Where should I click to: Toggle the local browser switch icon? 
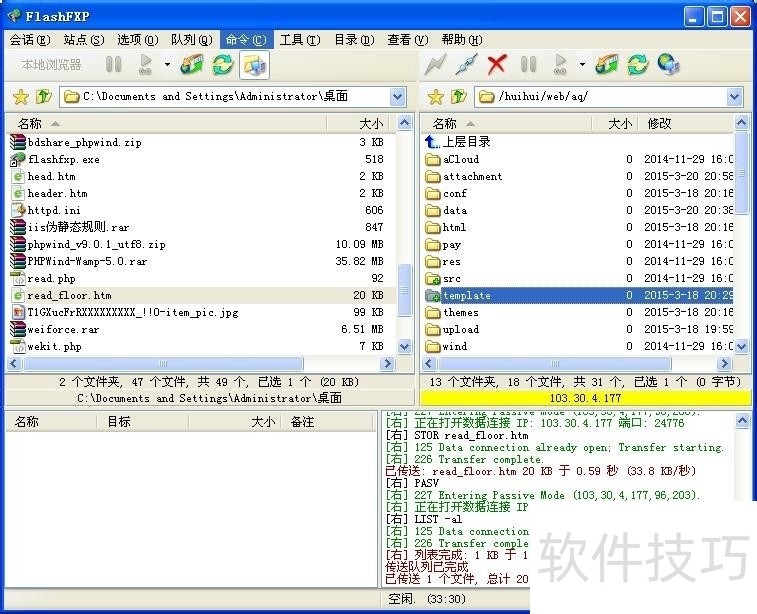pos(255,65)
